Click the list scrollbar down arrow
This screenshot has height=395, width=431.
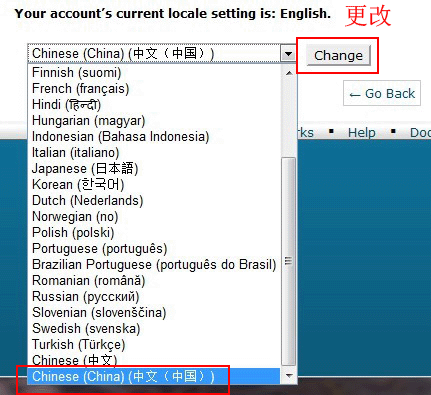point(289,376)
